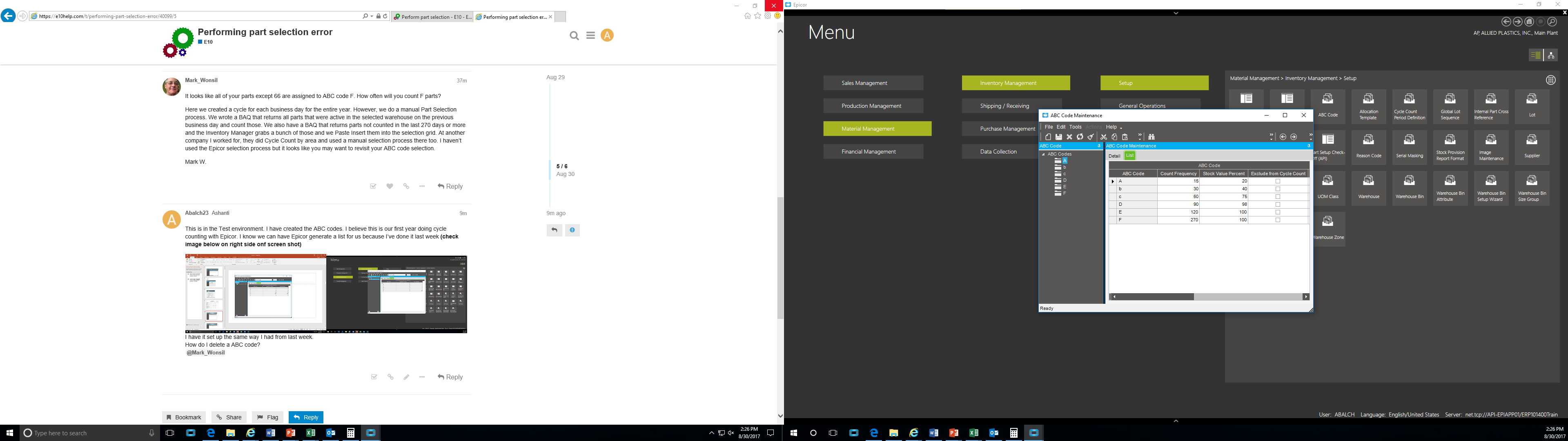Open Financial Management in Epicor menu
Viewport: 1568px width, 441px height.
pos(873,151)
